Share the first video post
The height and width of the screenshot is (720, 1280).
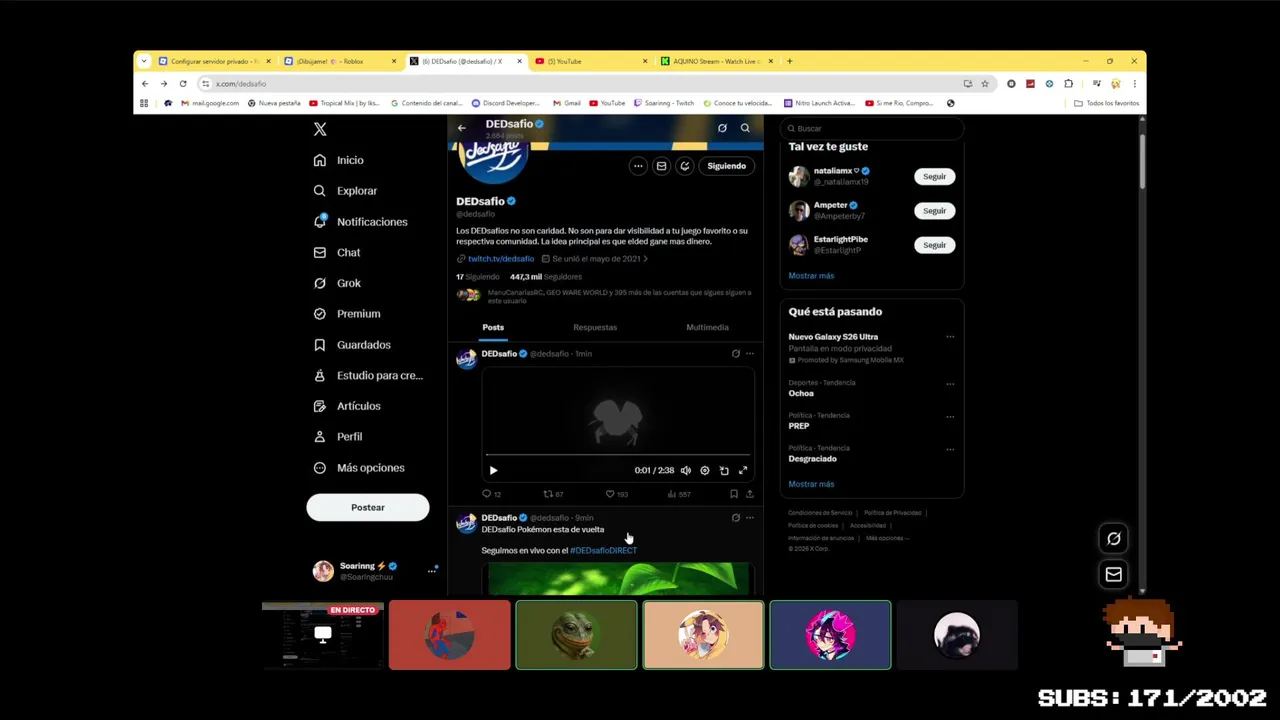[x=750, y=494]
